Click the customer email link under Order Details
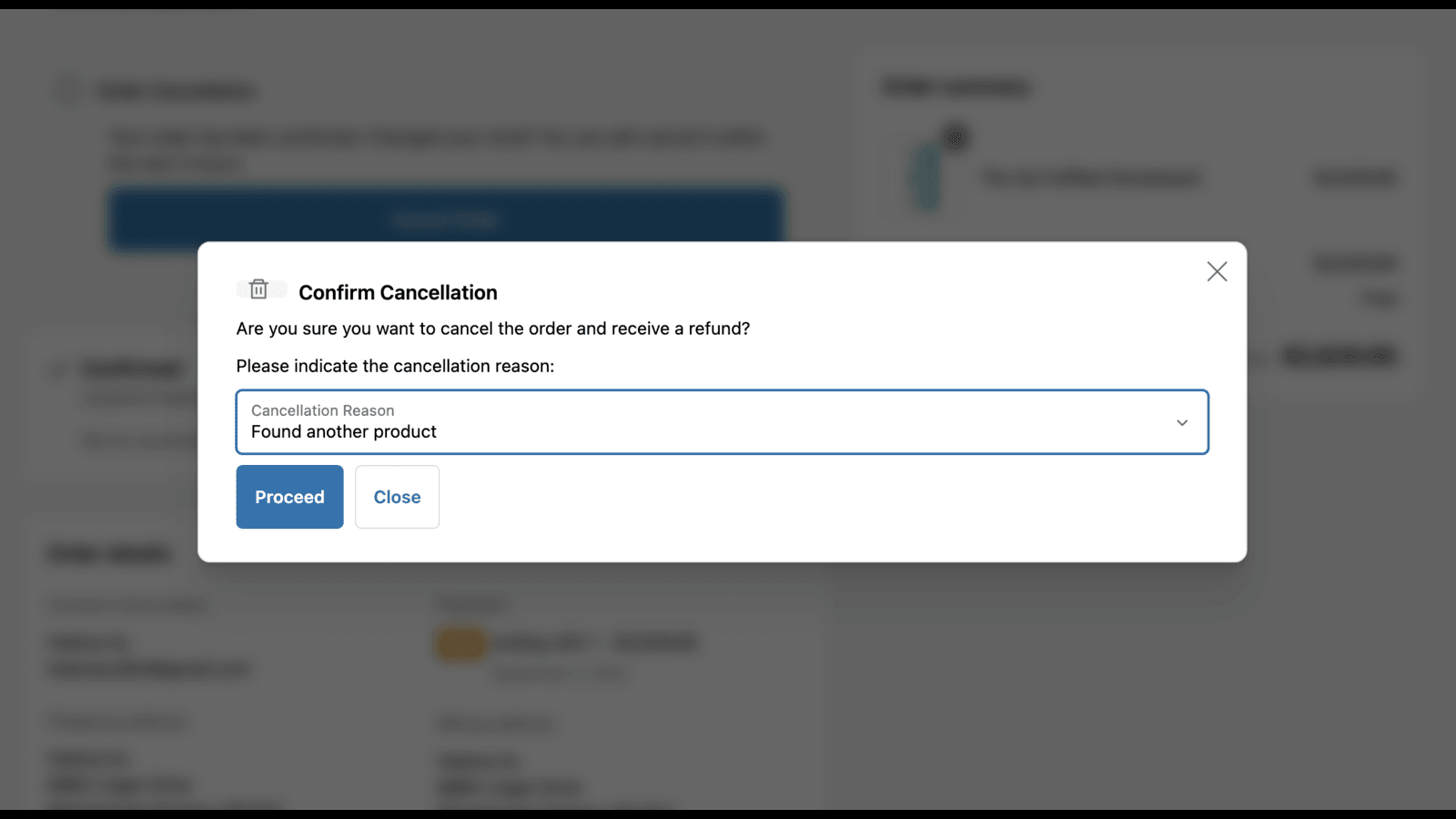The width and height of the screenshot is (1456, 819). 151,669
